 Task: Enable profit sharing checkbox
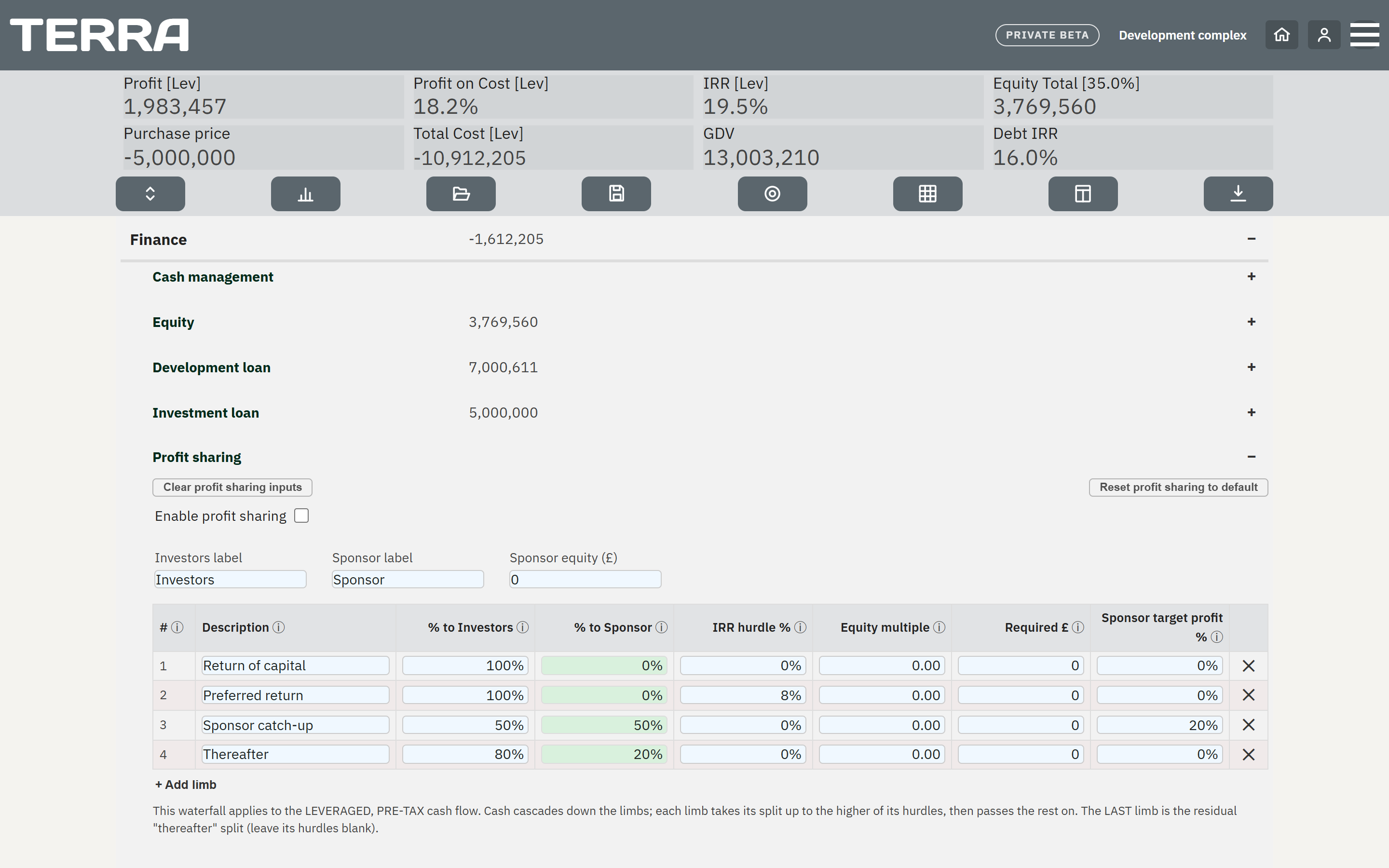point(301,515)
